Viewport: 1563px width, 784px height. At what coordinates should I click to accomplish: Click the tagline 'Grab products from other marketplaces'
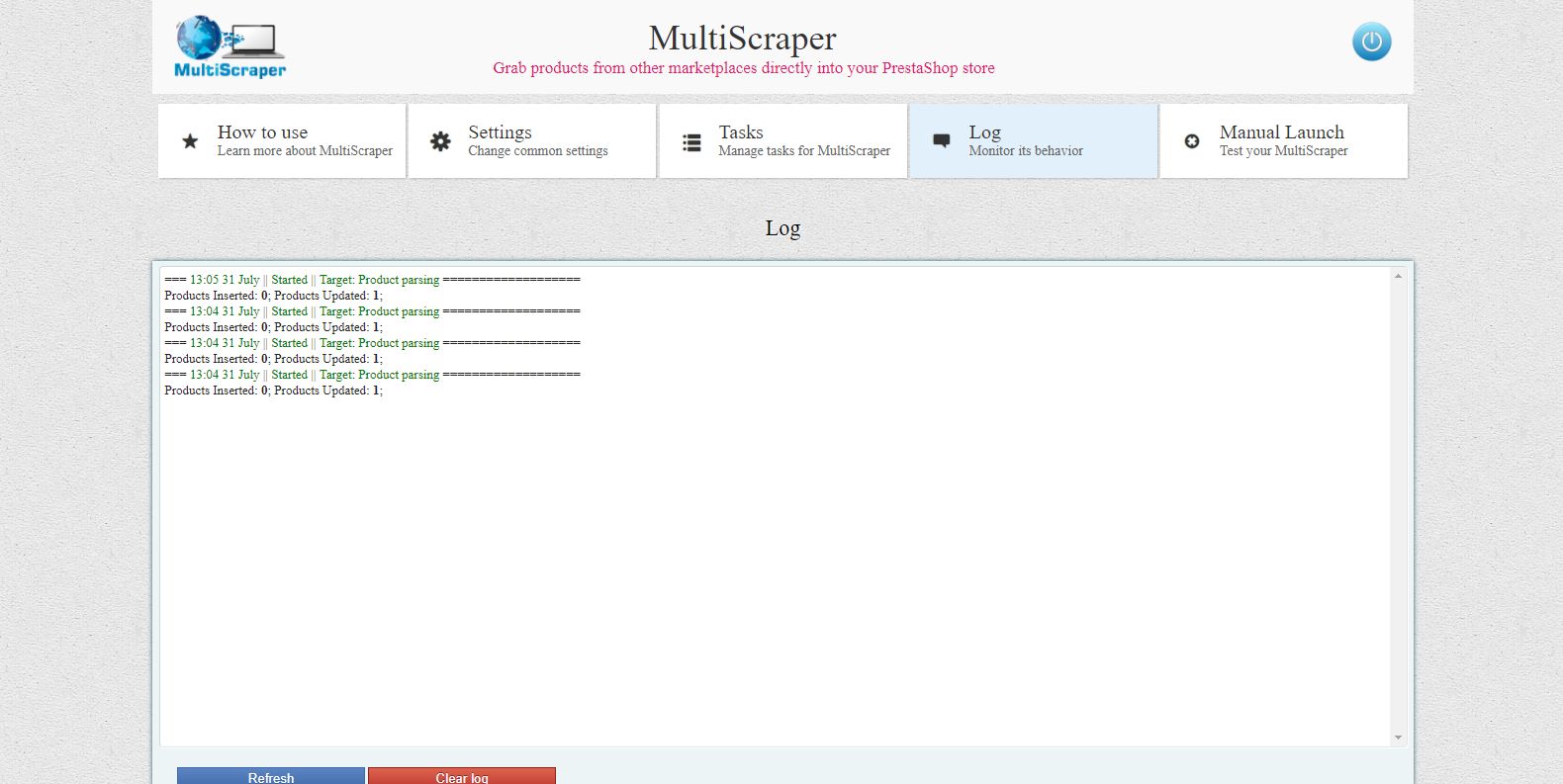coord(744,68)
